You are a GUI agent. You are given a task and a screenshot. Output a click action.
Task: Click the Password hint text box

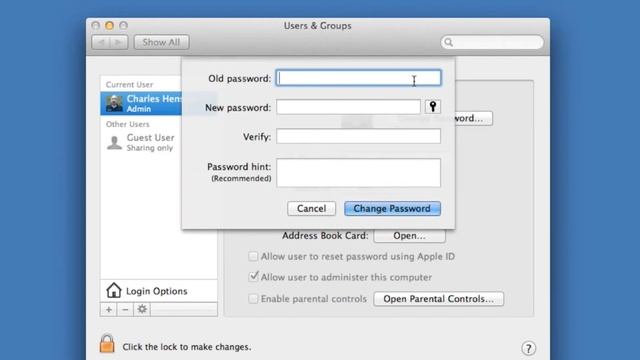click(358, 173)
